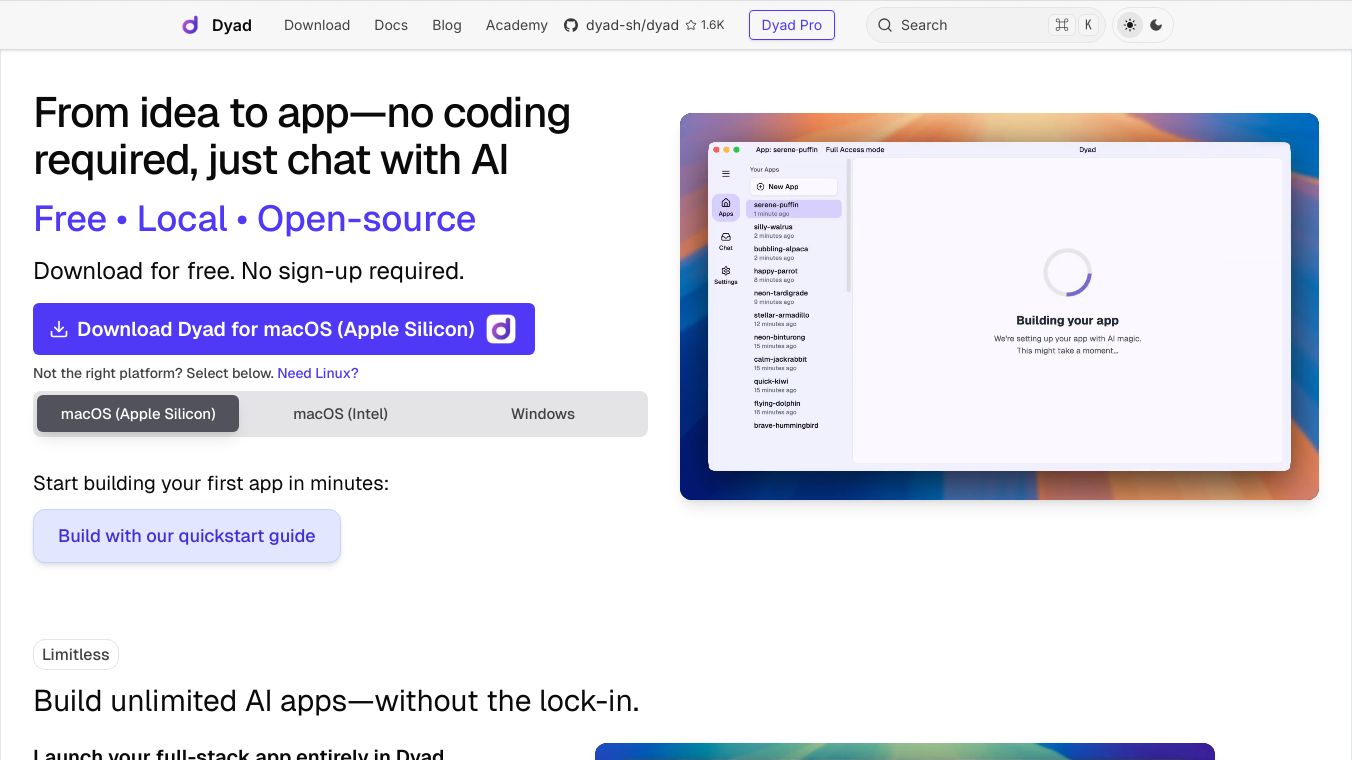The height and width of the screenshot is (760, 1352).
Task: Click "Build unlimited AI apps—without the lock-in." heading
Action: pyautogui.click(x=336, y=701)
